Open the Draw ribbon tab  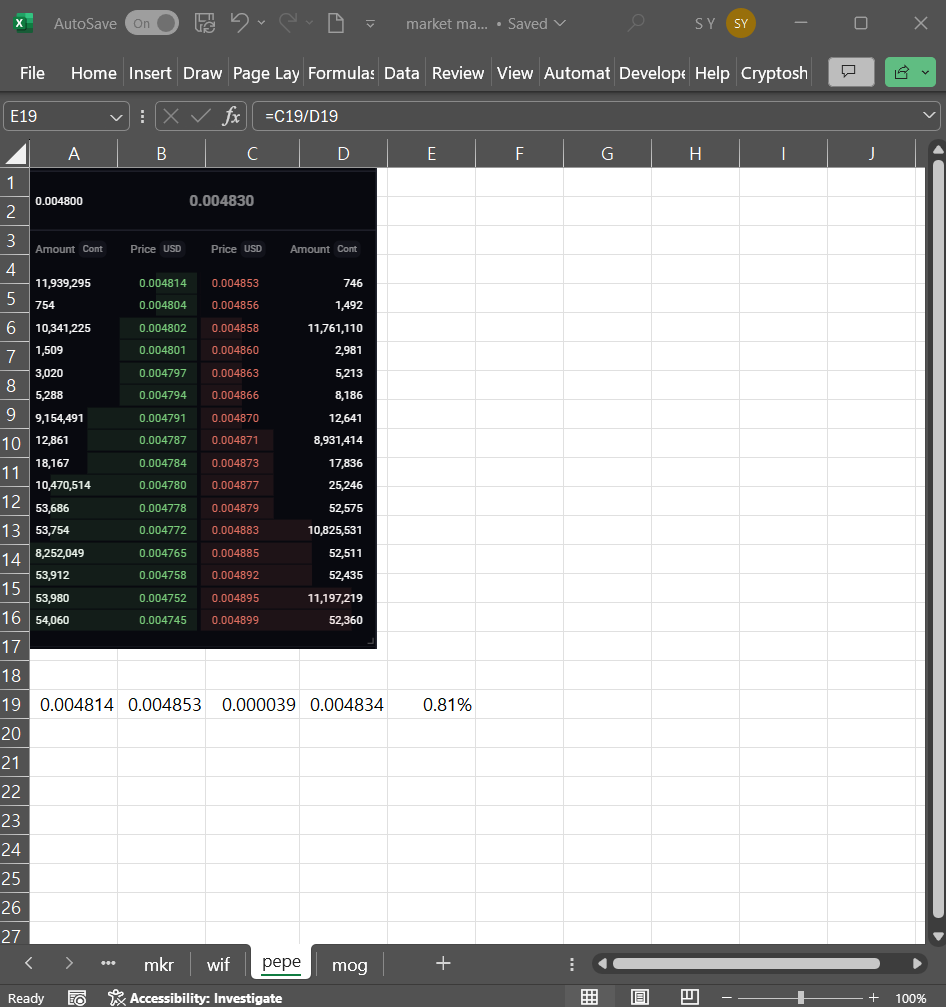[x=202, y=73]
